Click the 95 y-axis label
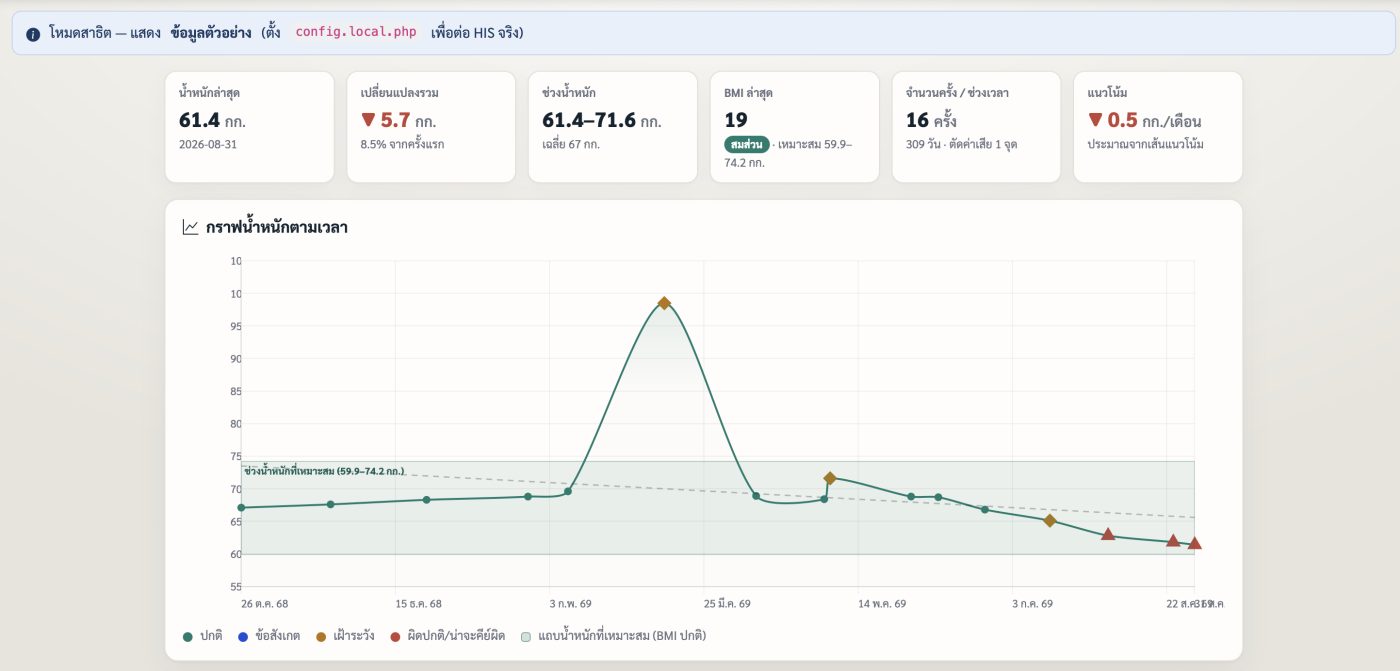The image size is (1400, 671). [x=235, y=326]
